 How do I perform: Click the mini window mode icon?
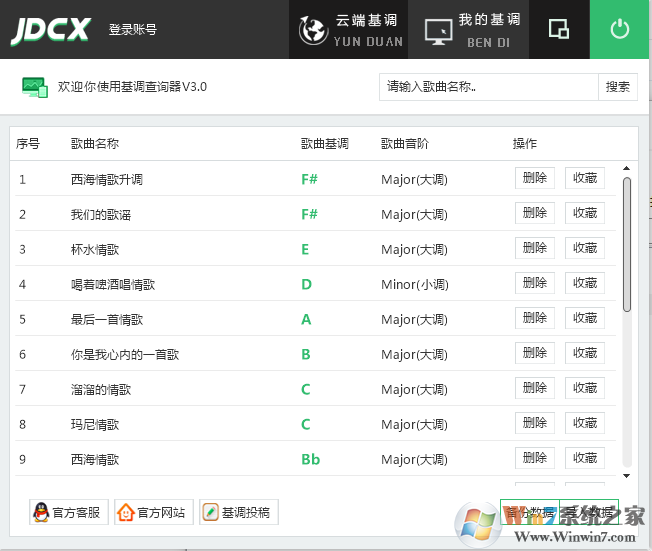pos(559,30)
